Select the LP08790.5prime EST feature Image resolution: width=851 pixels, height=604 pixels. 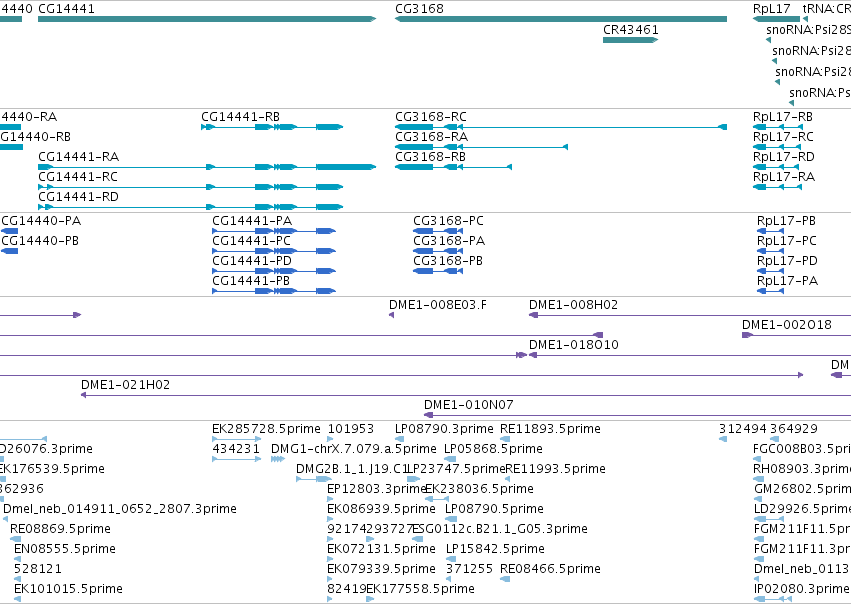click(x=450, y=519)
